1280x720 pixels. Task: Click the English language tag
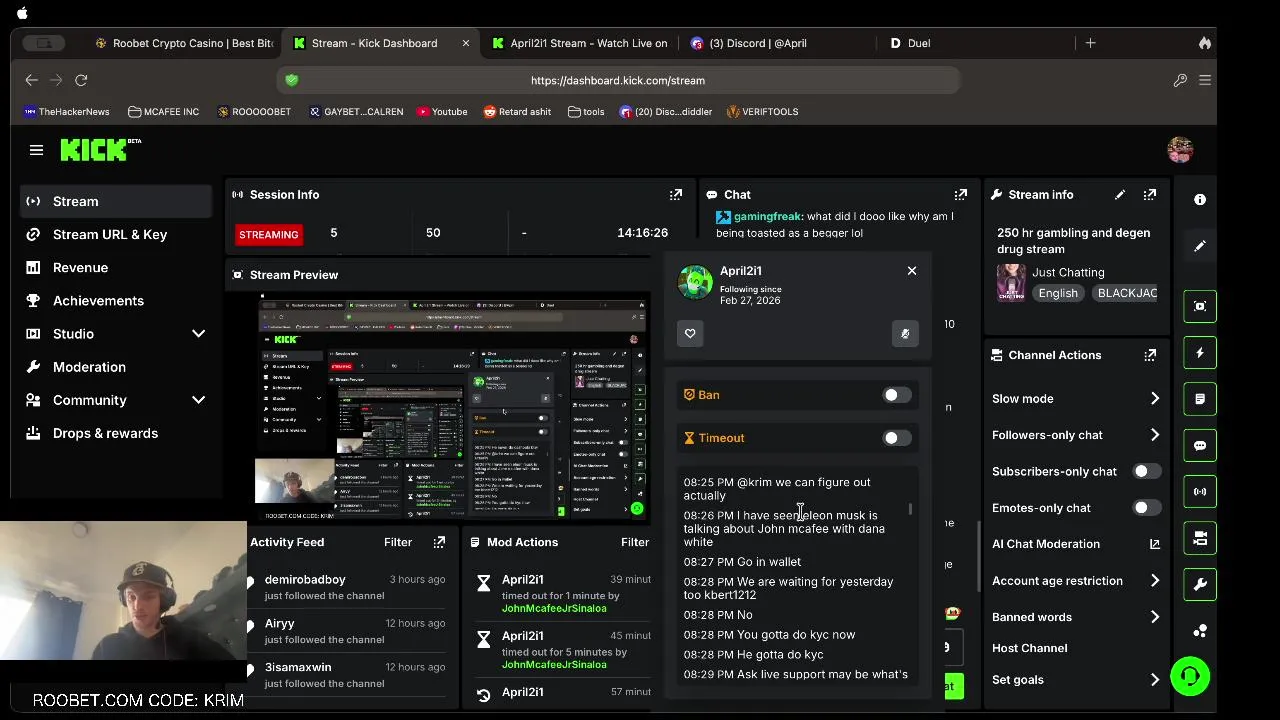tap(1058, 293)
